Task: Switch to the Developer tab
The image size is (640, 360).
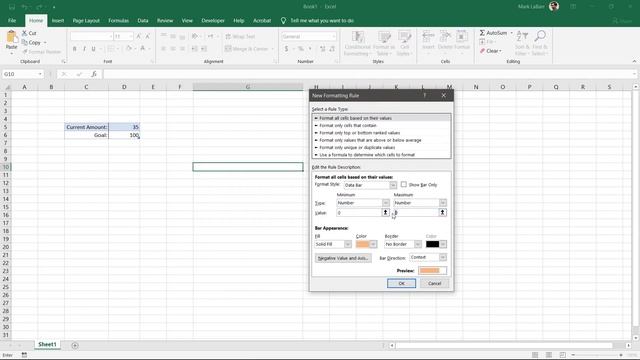Action: point(213,20)
